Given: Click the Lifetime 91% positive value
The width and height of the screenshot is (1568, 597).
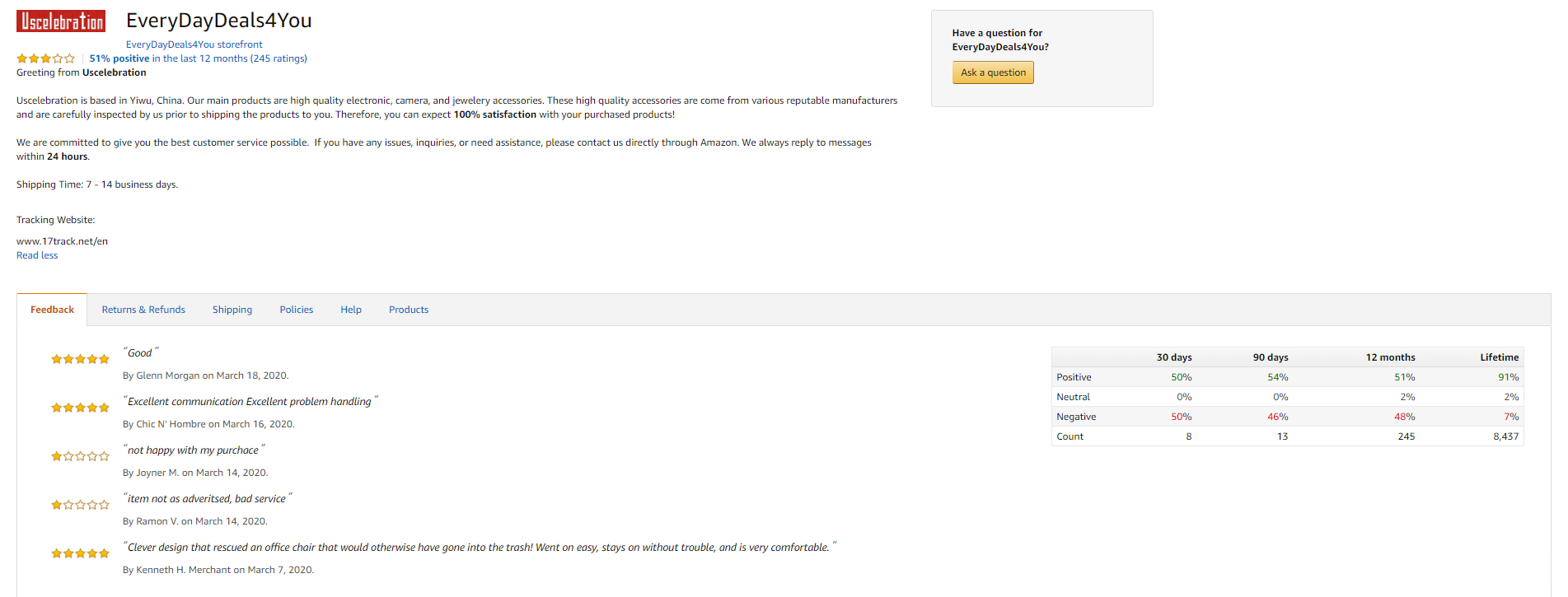Looking at the screenshot, I should coord(1508,377).
